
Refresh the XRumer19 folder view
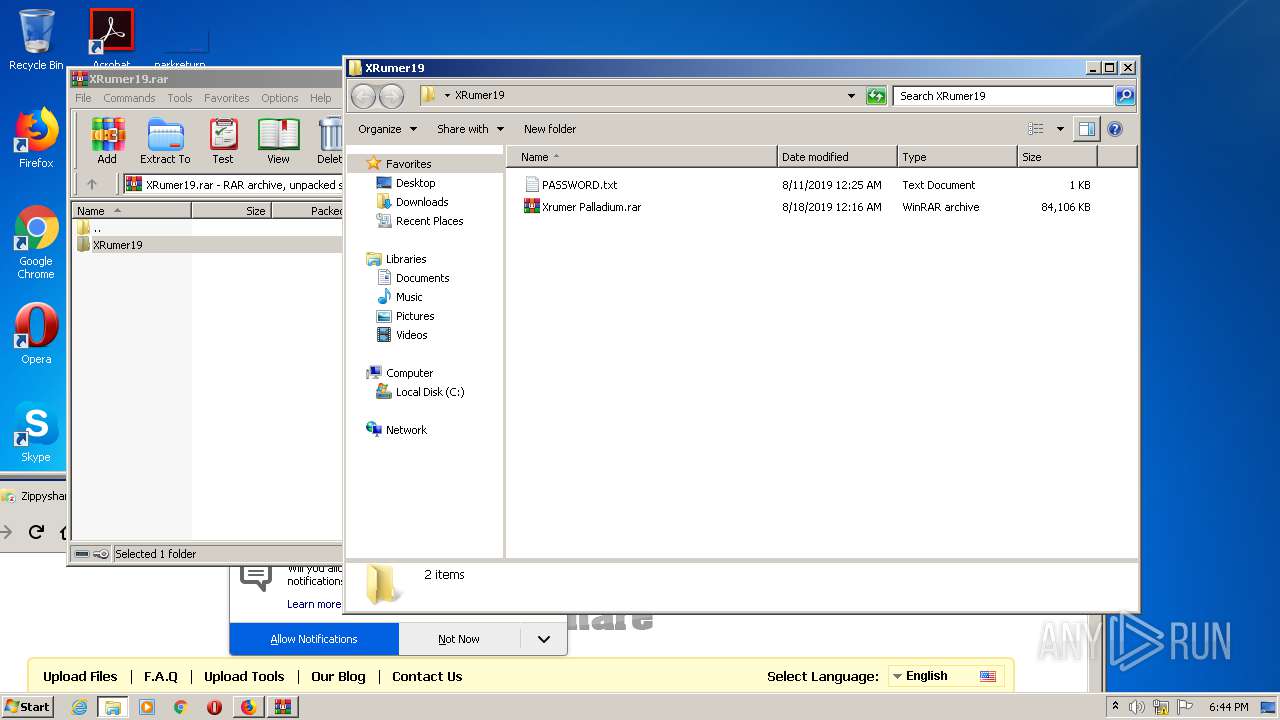[x=876, y=96]
